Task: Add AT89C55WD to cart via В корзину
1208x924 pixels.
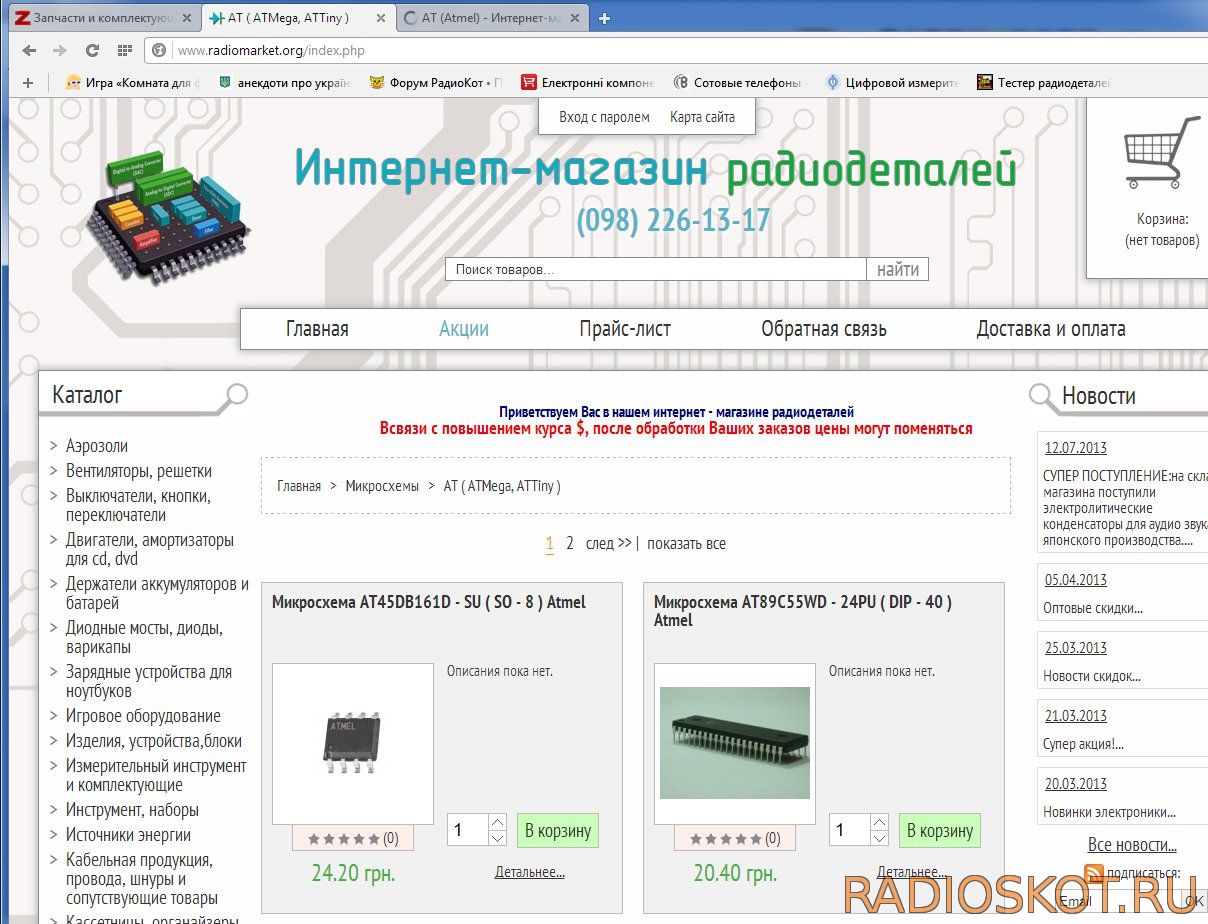Action: (940, 830)
